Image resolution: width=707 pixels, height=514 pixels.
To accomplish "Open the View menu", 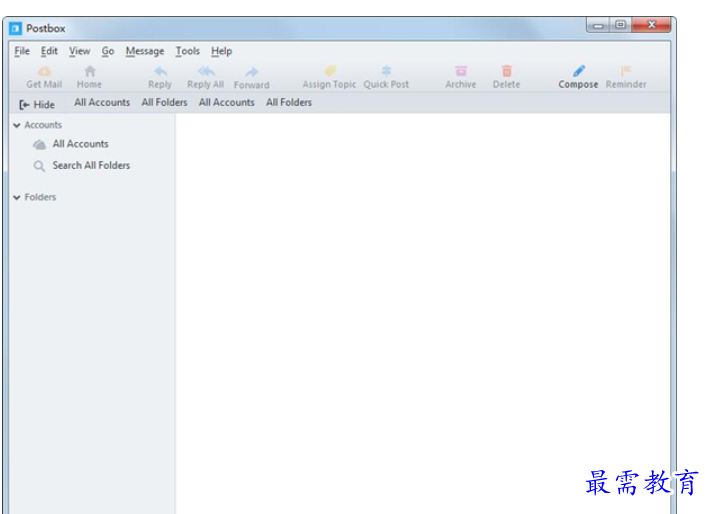I will [x=79, y=51].
